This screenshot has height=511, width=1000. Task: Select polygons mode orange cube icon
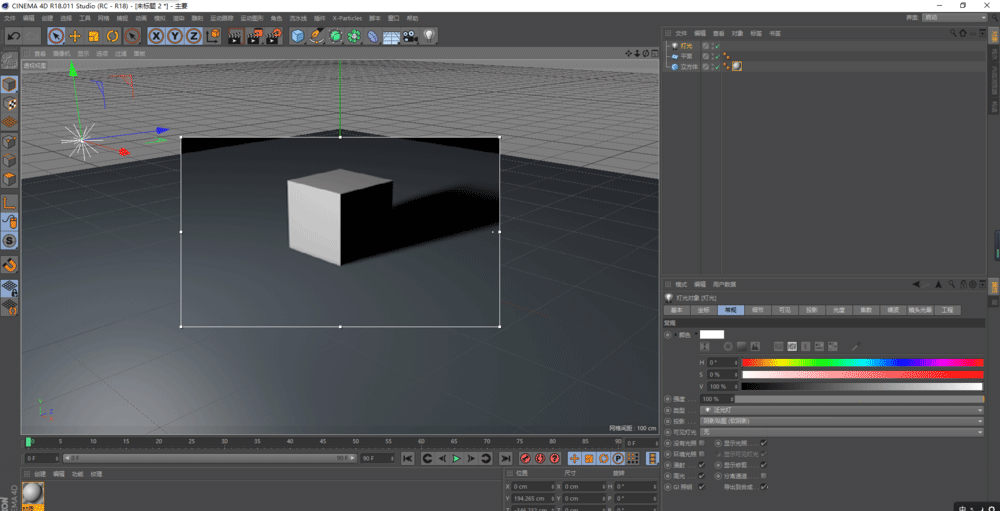point(10,180)
